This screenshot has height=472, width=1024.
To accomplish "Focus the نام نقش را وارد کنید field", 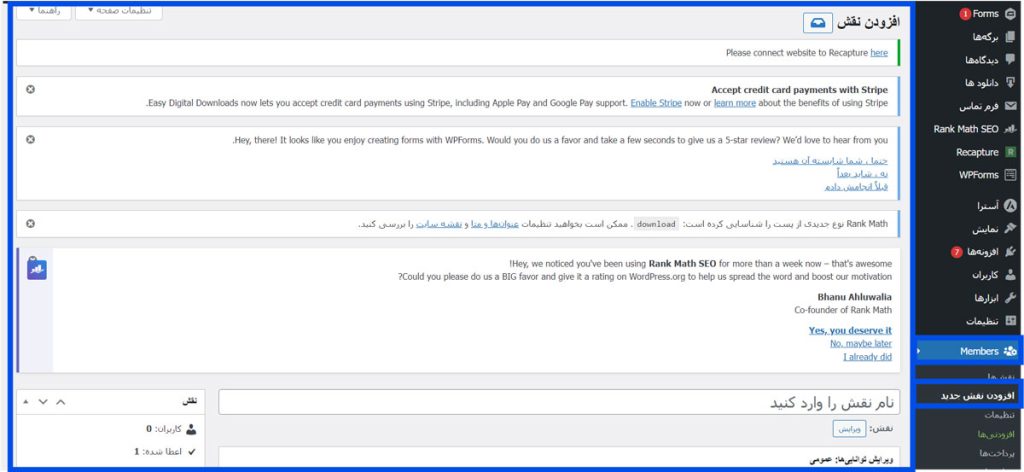I will tap(559, 402).
